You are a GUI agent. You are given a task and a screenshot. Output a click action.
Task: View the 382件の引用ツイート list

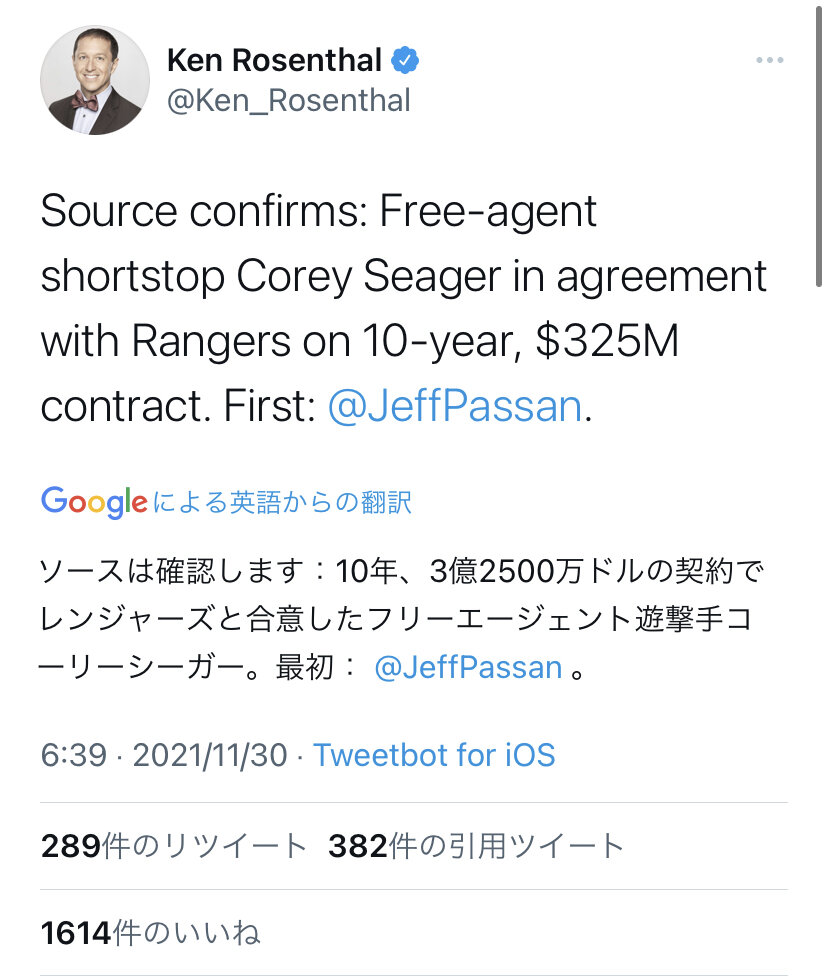[476, 846]
